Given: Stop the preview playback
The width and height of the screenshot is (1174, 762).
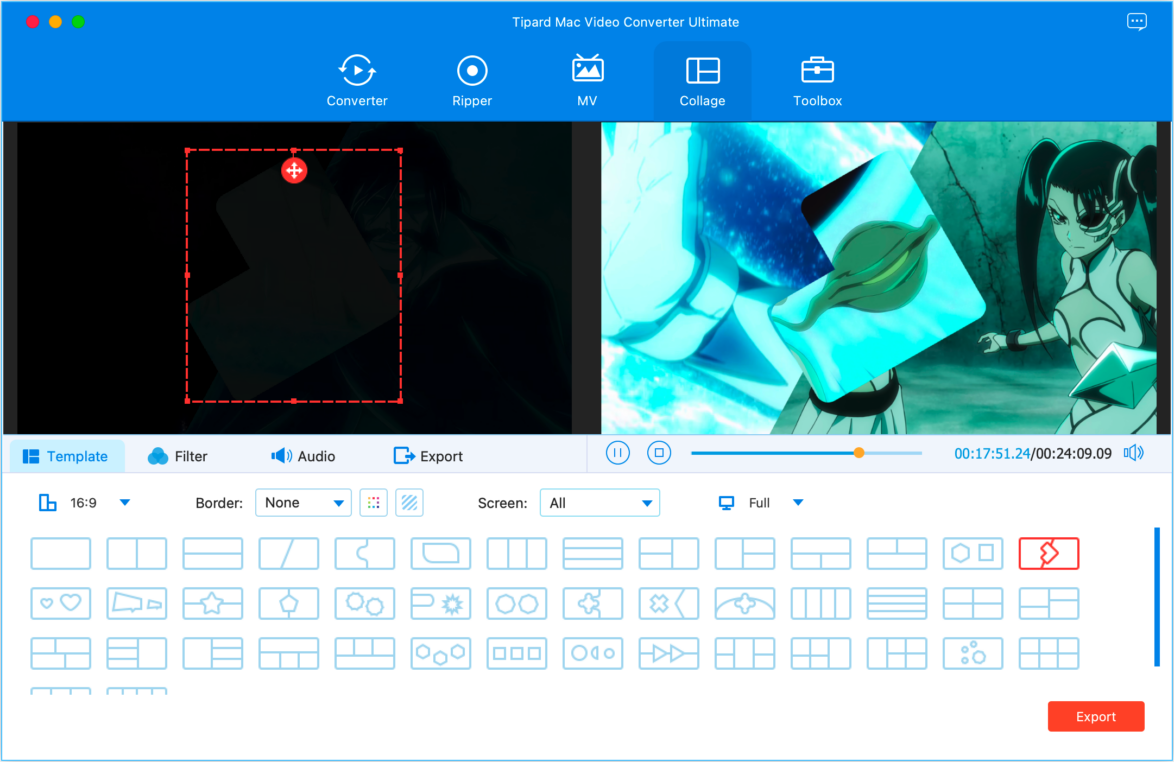Looking at the screenshot, I should click(x=659, y=453).
